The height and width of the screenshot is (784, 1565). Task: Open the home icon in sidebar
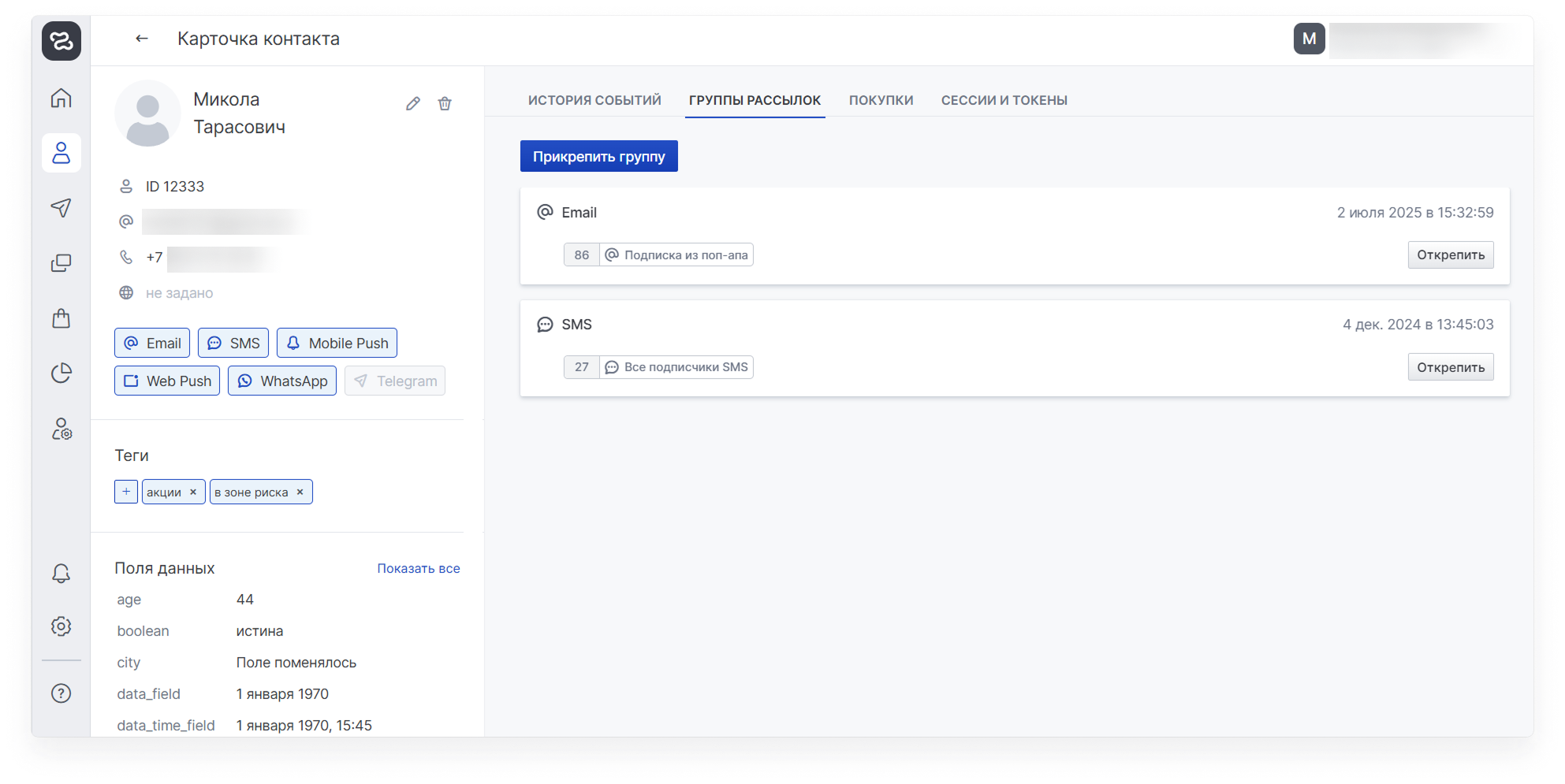click(61, 98)
